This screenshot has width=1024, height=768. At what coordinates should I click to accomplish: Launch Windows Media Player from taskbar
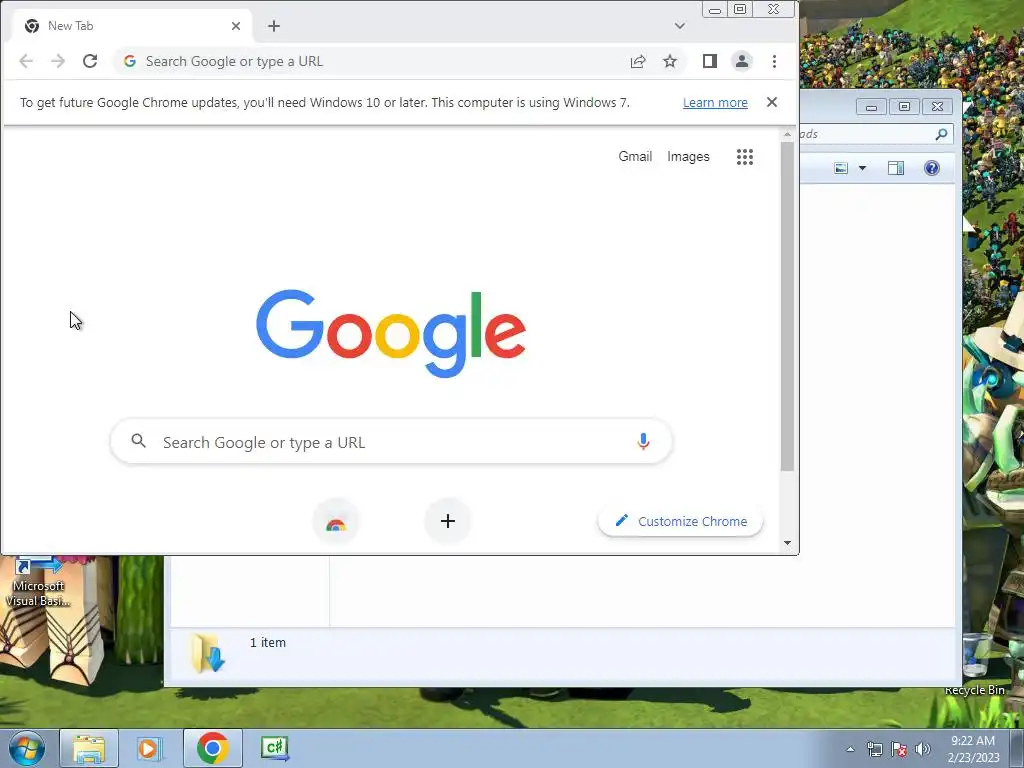(150, 748)
